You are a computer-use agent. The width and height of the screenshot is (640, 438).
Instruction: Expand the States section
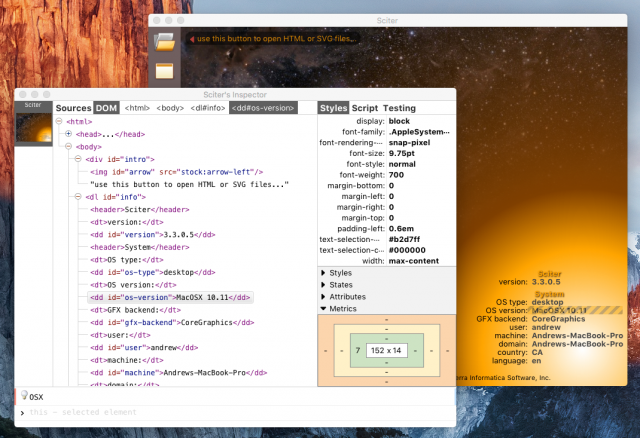(323, 285)
